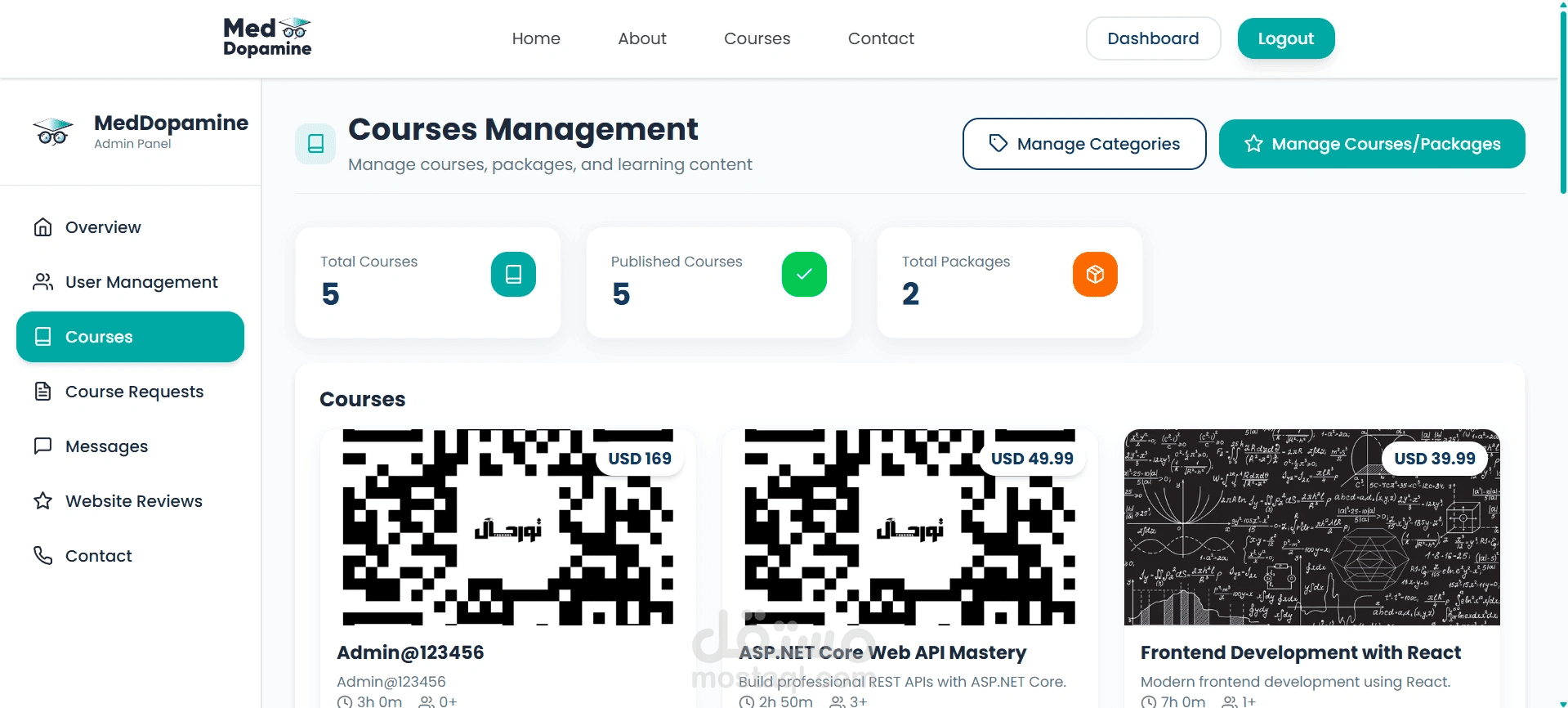The image size is (1568, 708).
Task: Open the ASP.NET Core Web API Mastery thumbnail
Action: tap(910, 527)
